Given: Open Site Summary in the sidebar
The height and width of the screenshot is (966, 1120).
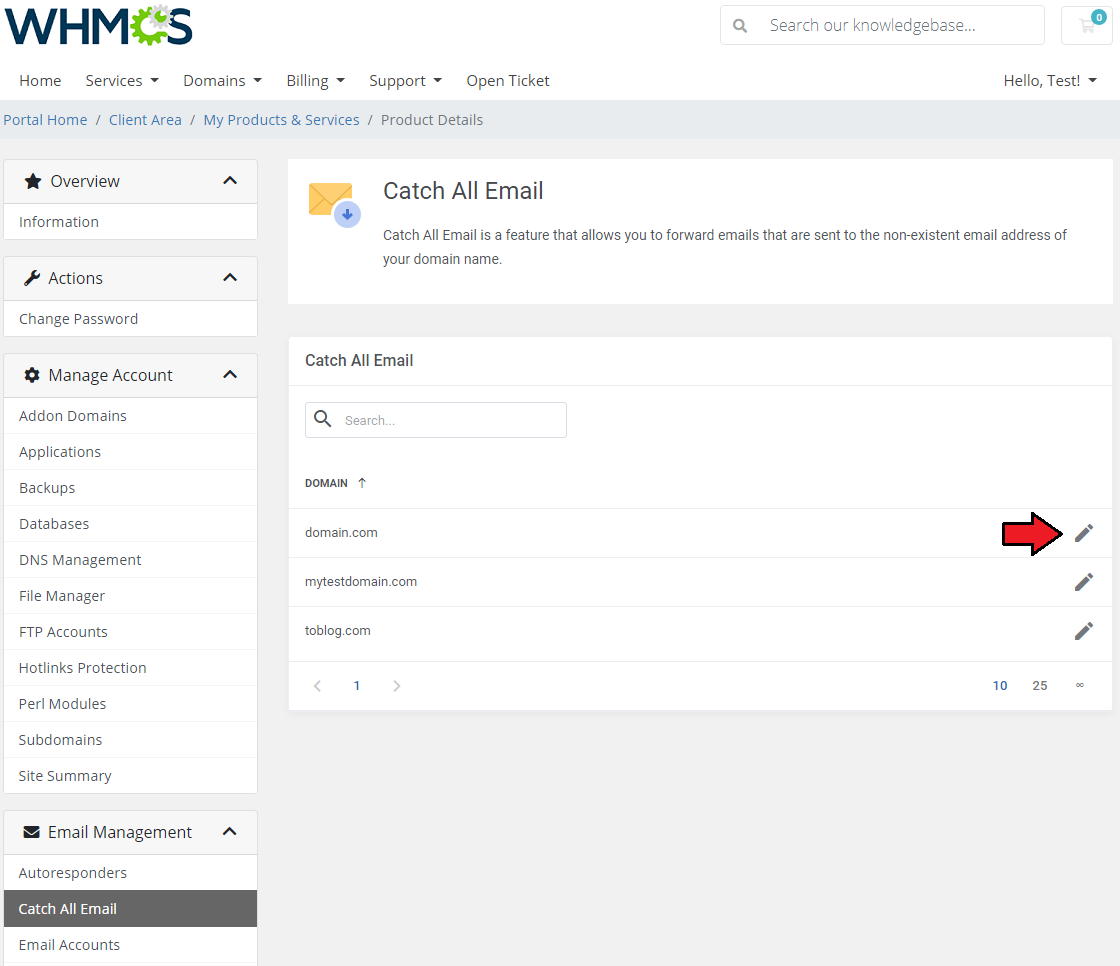Looking at the screenshot, I should point(131,776).
